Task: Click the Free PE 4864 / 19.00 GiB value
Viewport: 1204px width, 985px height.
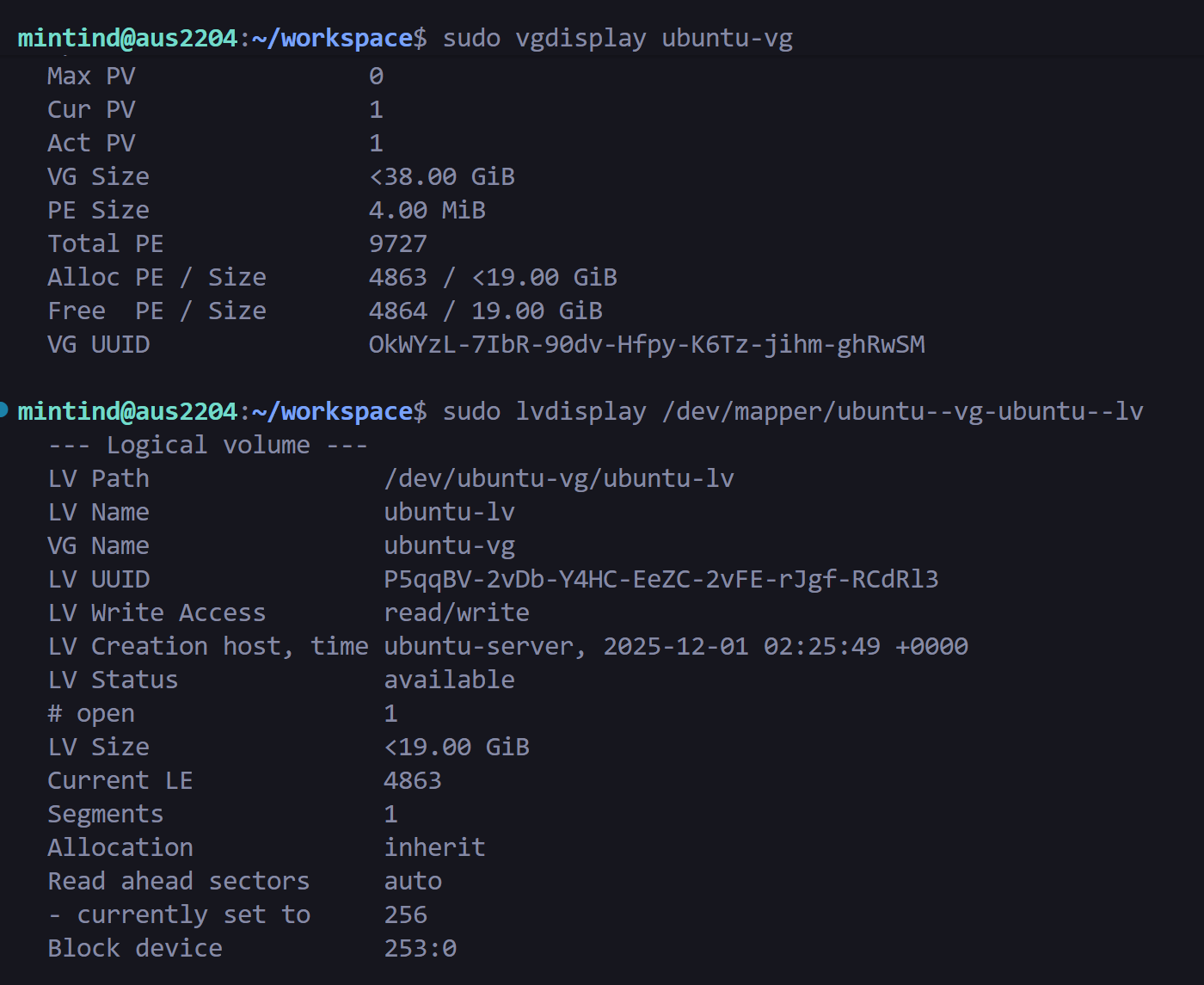Action: click(x=486, y=311)
